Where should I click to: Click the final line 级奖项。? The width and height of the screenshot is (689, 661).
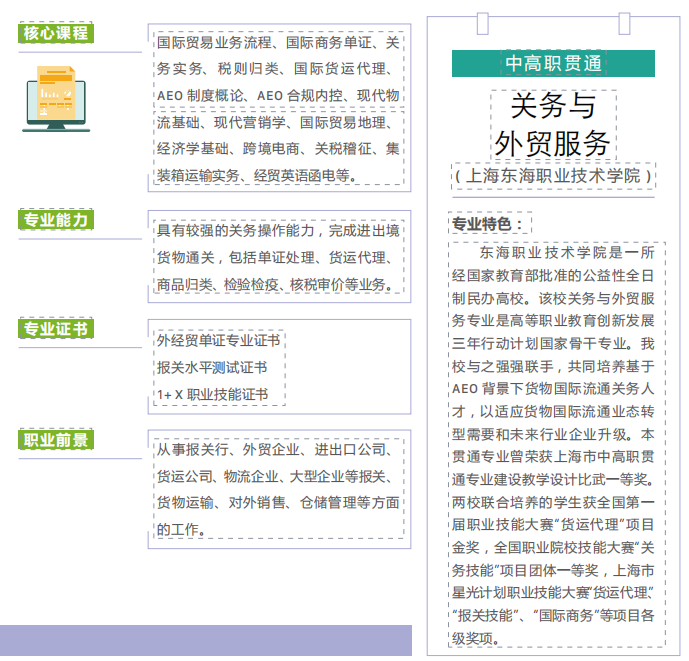(x=476, y=638)
